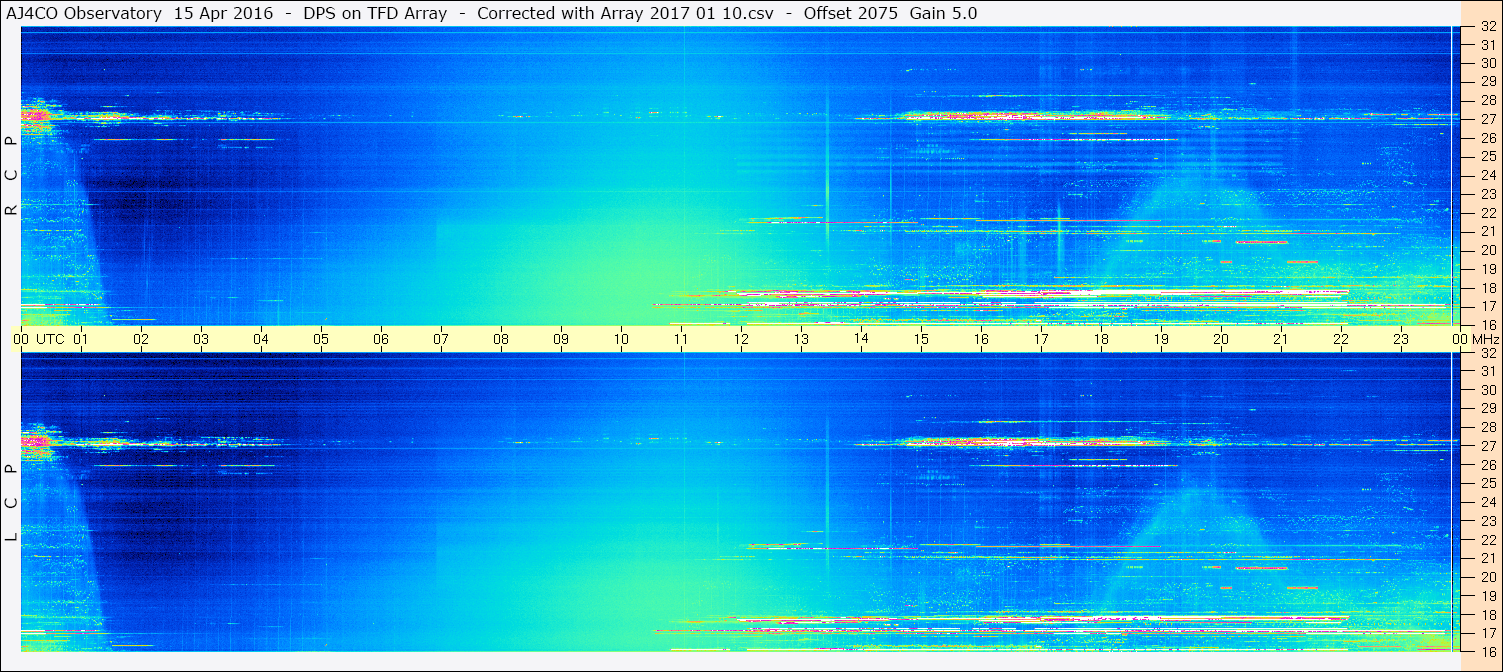Select the 14 hour mark on time axis
Screen dimensions: 1503x672
(x=861, y=339)
